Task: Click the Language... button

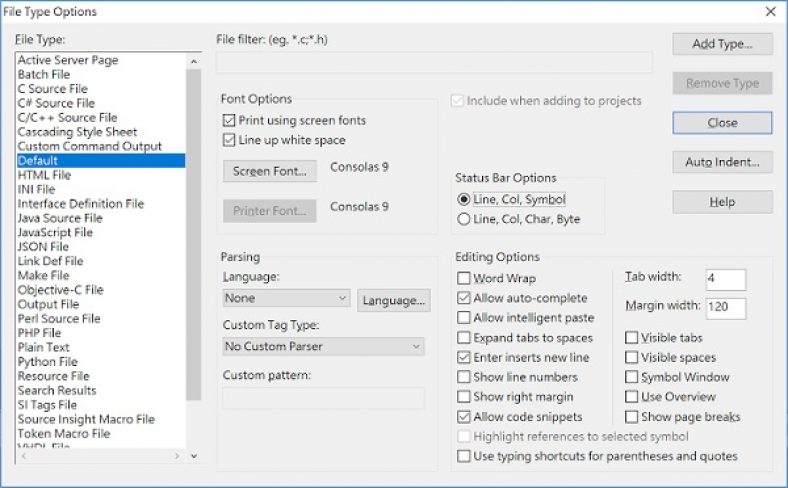Action: 394,299
